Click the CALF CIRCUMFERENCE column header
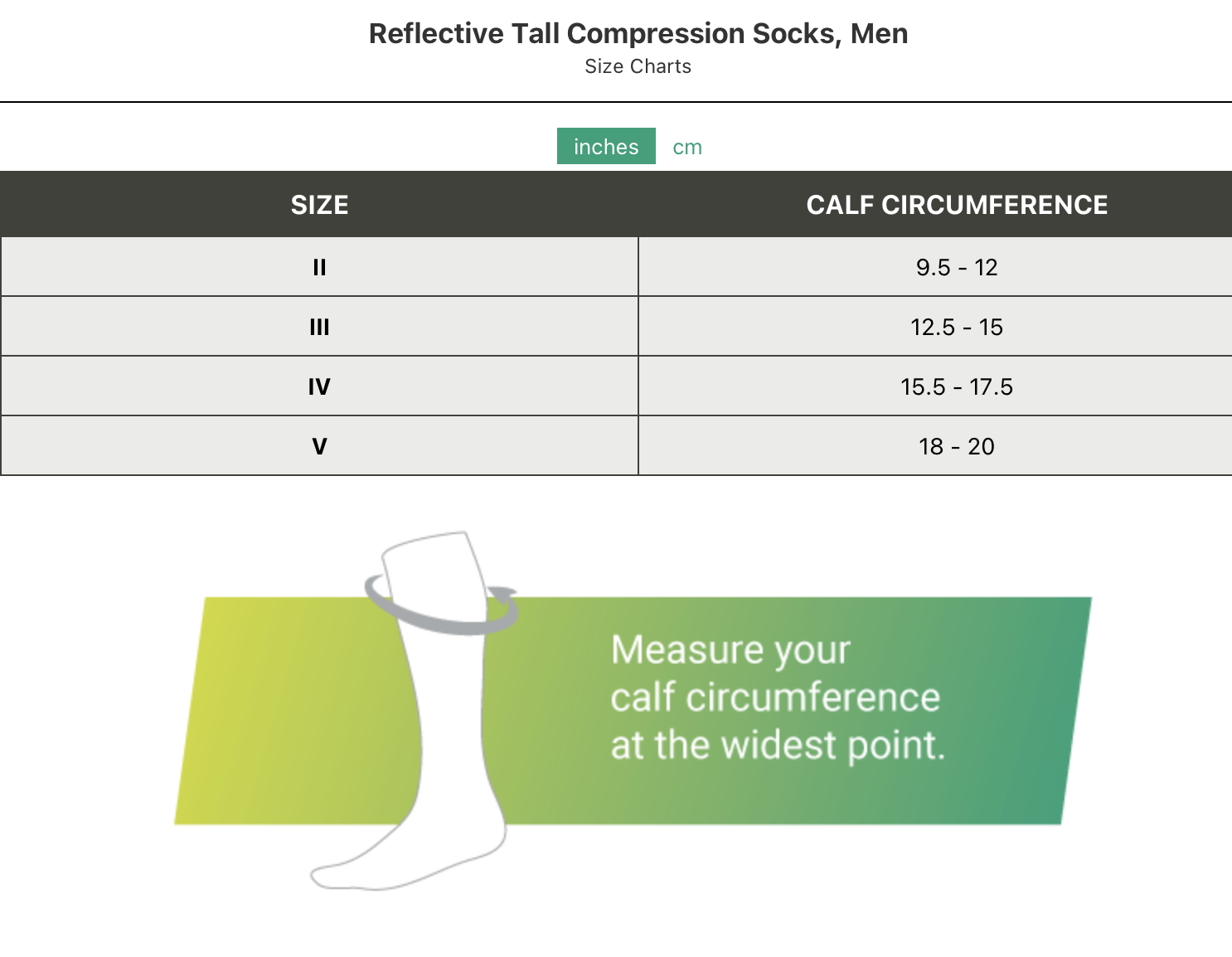Image resolution: width=1232 pixels, height=957 pixels. pos(957,204)
